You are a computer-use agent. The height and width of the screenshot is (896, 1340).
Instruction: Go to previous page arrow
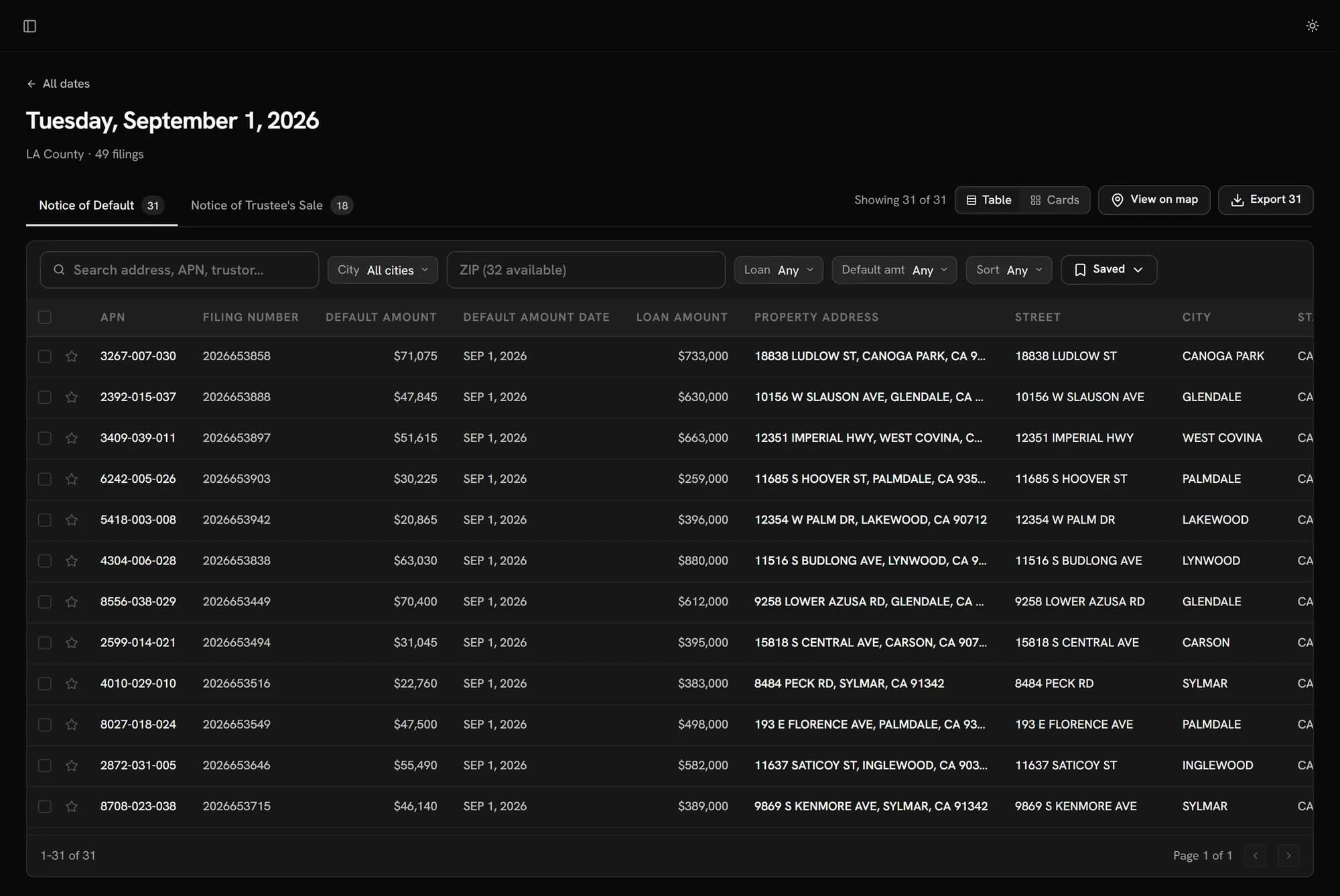[x=1255, y=855]
